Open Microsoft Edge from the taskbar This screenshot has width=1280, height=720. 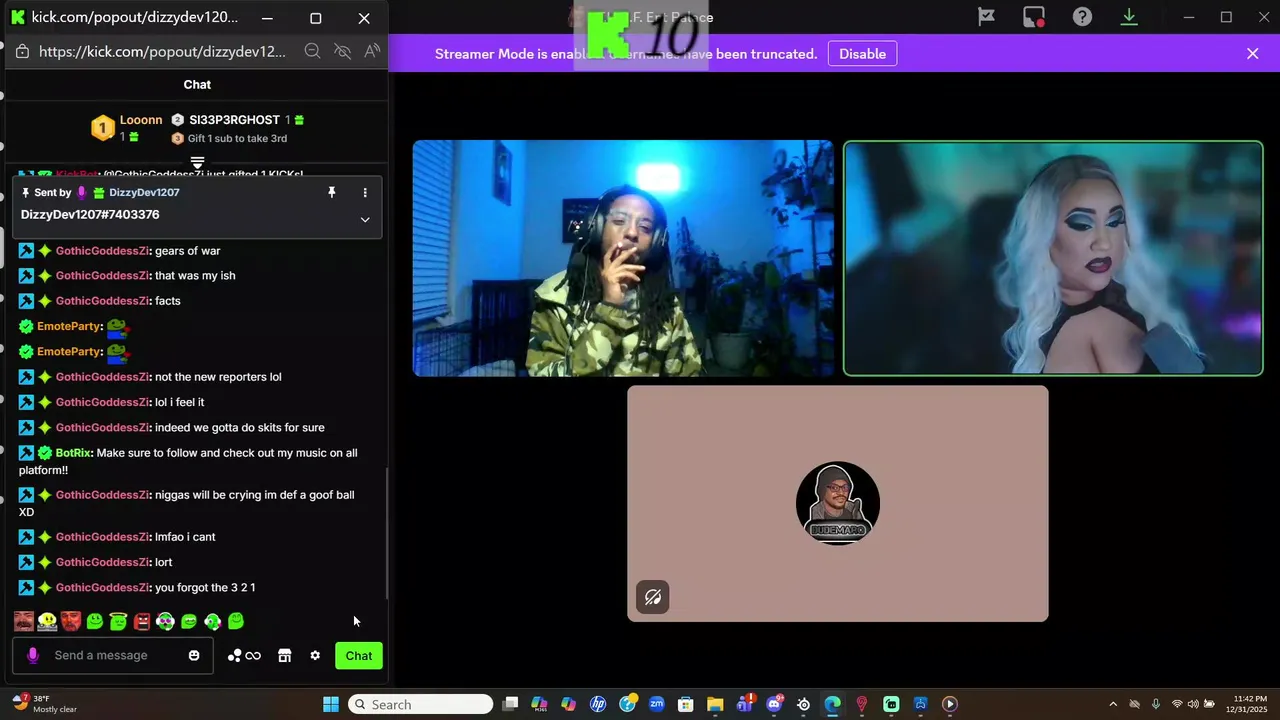click(x=832, y=704)
